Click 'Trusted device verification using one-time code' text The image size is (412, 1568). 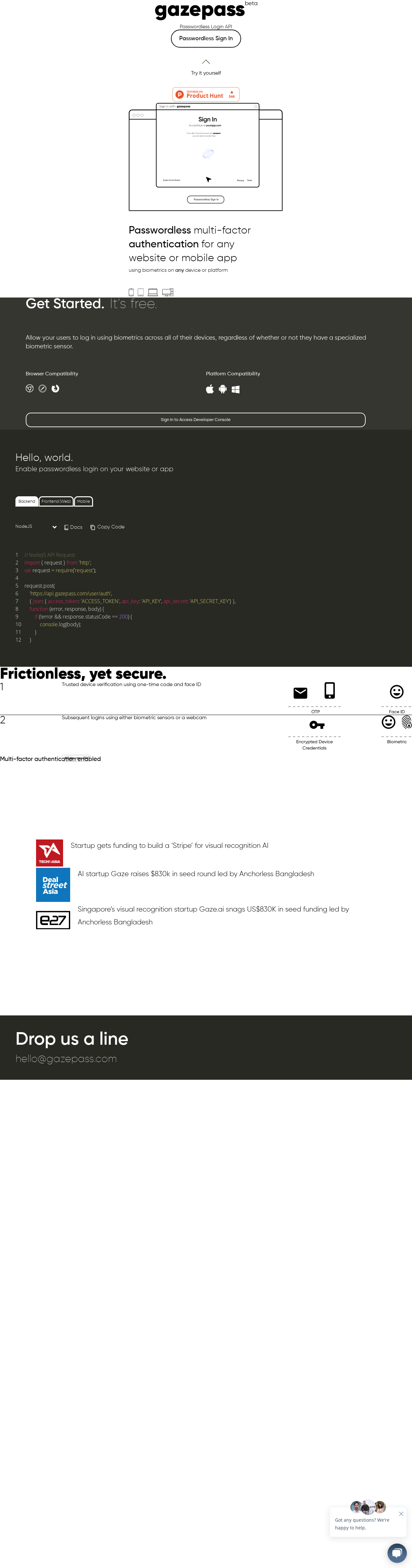[131, 684]
